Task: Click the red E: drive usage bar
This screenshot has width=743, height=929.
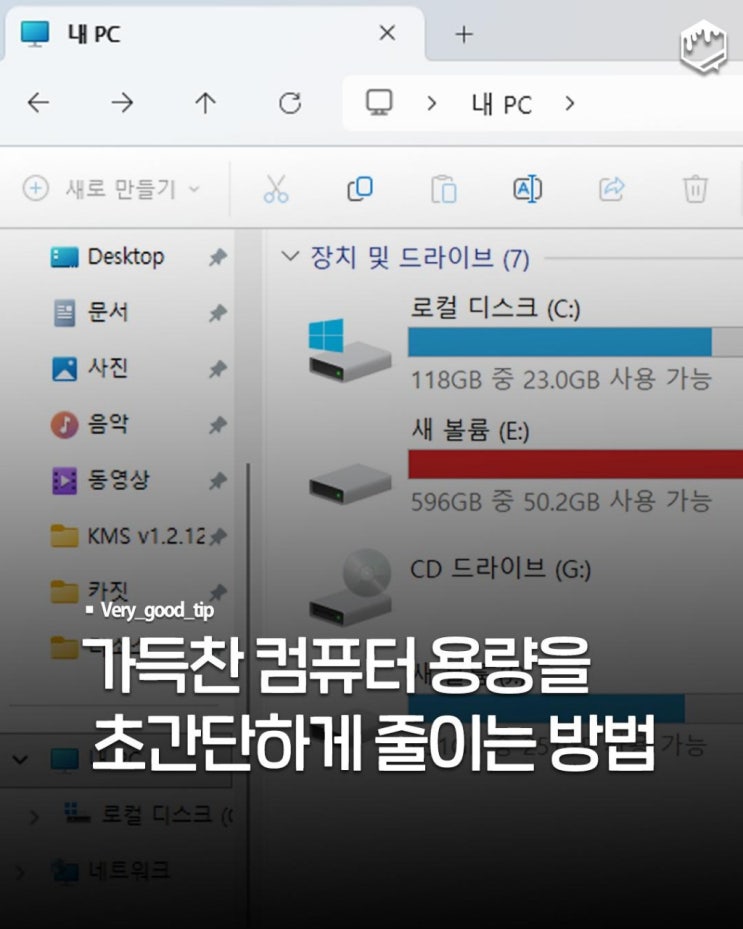Action: tap(575, 464)
